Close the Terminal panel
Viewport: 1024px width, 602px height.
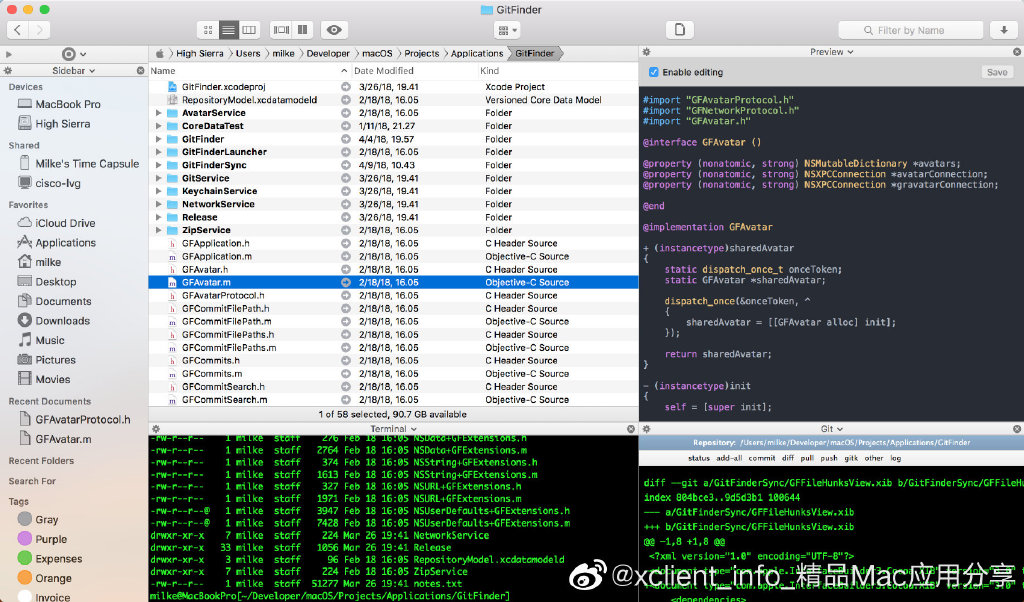point(631,429)
